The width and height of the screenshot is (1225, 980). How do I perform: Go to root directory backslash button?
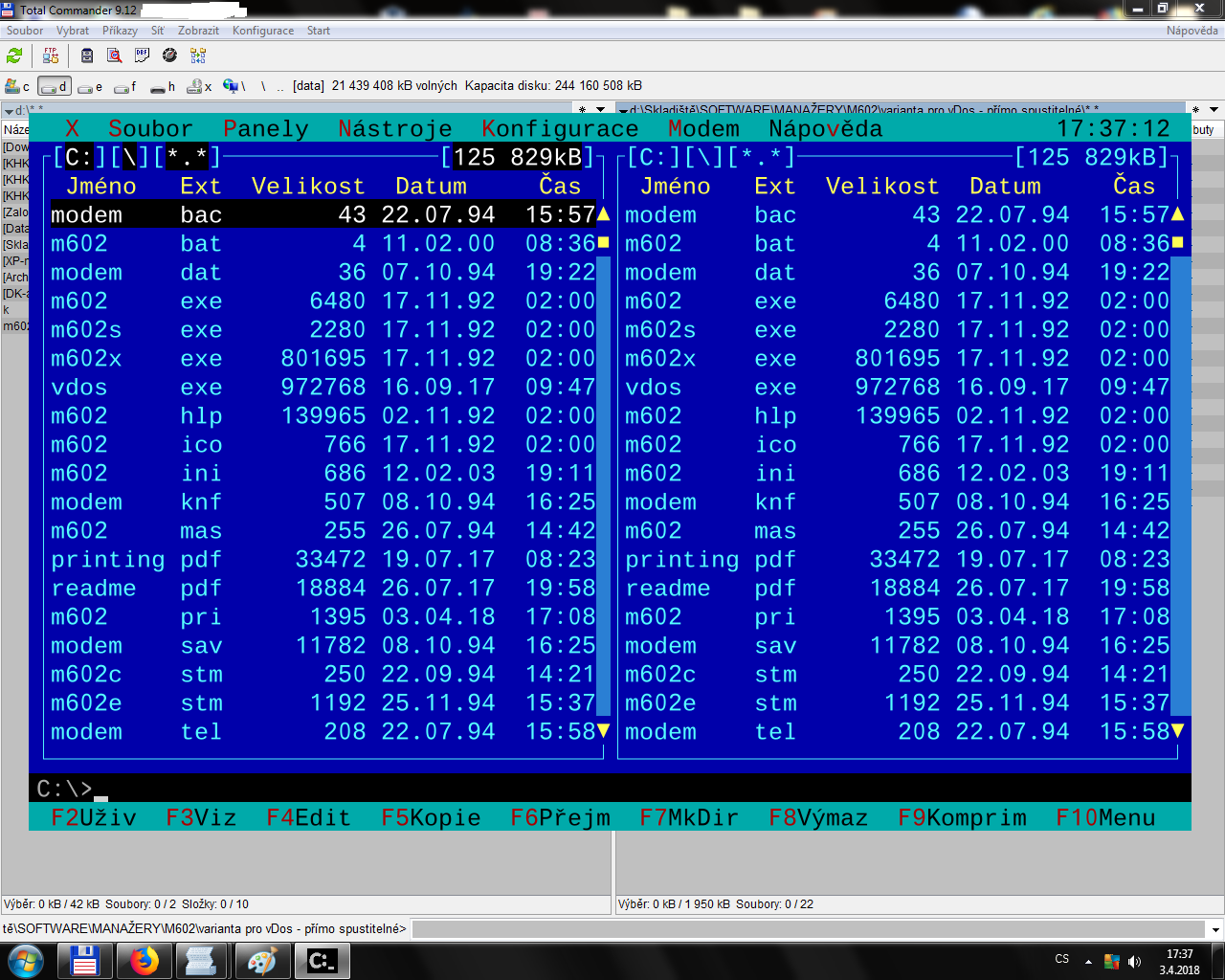tap(263, 86)
